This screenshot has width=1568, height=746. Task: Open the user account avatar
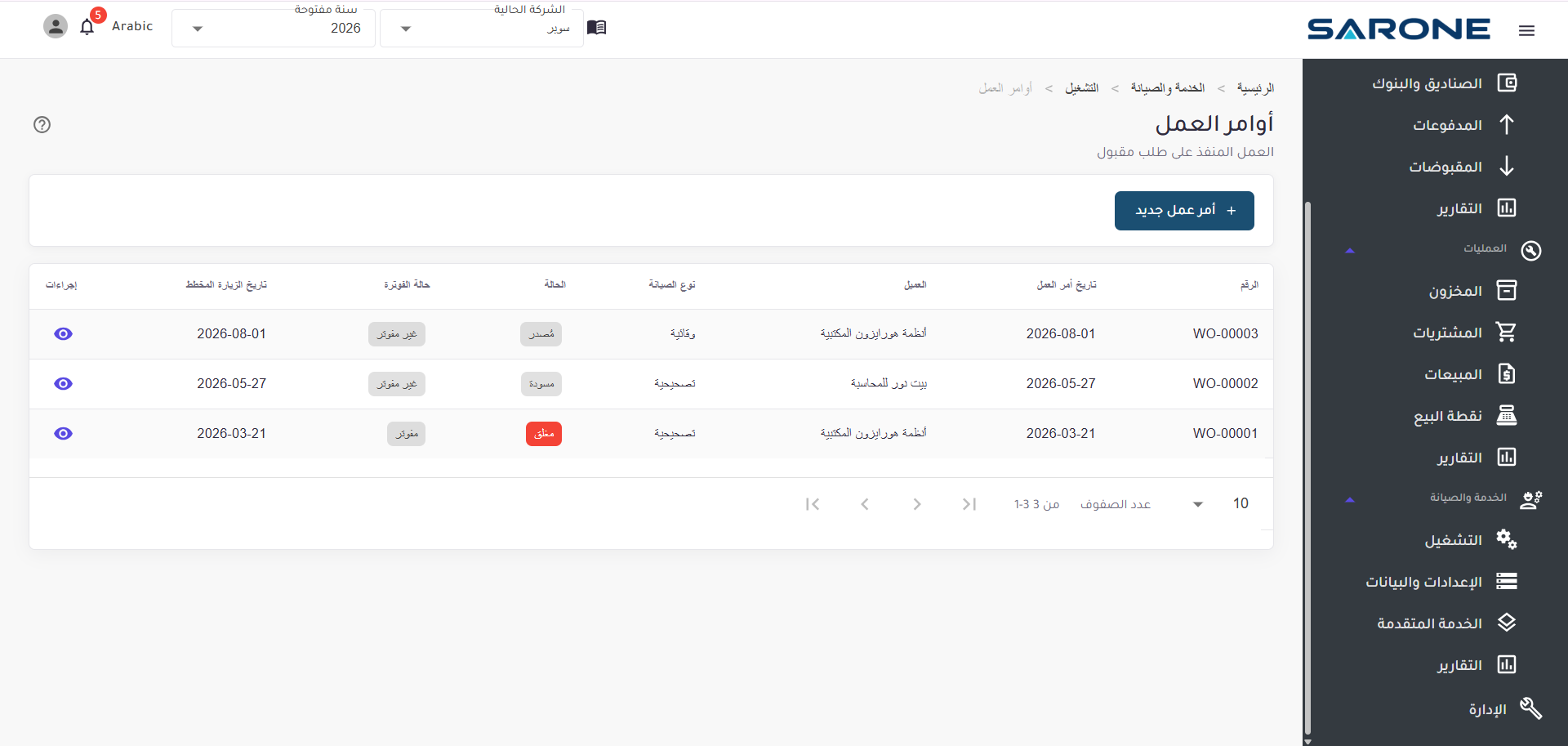click(55, 27)
